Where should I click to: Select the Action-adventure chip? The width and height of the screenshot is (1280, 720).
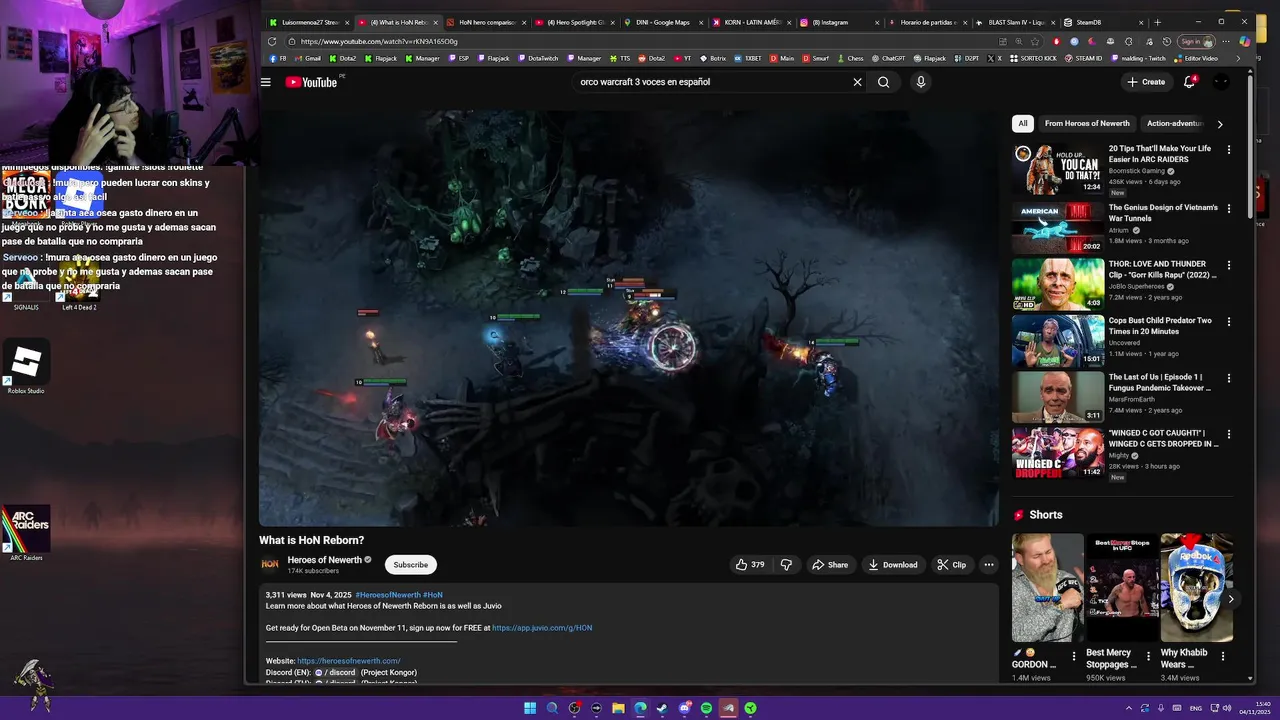click(x=1174, y=124)
